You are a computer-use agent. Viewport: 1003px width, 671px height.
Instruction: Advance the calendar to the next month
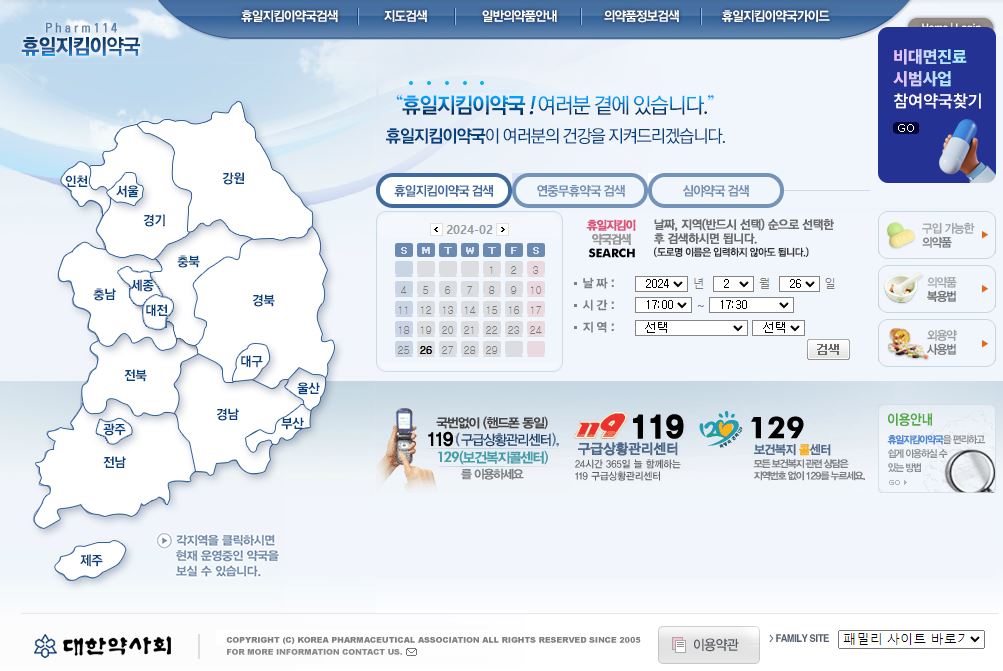tap(503, 229)
